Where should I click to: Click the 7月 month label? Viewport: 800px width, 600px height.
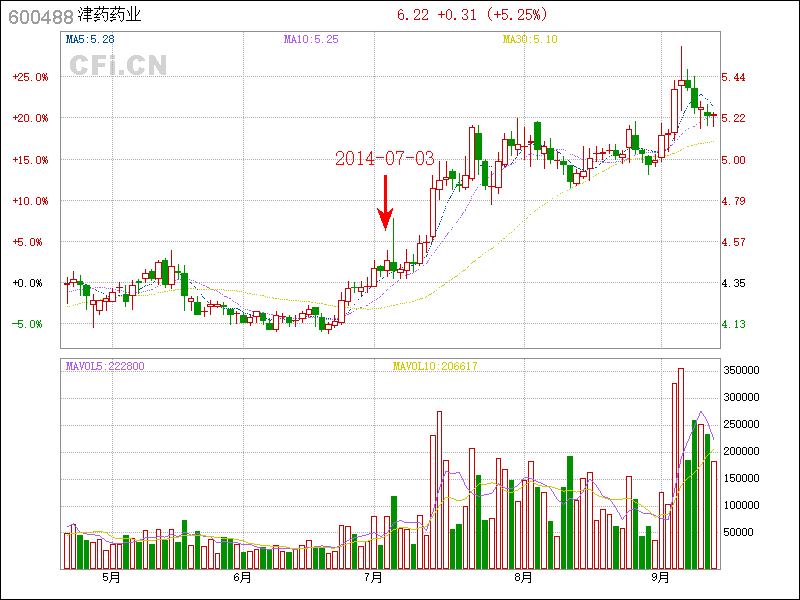[x=374, y=578]
